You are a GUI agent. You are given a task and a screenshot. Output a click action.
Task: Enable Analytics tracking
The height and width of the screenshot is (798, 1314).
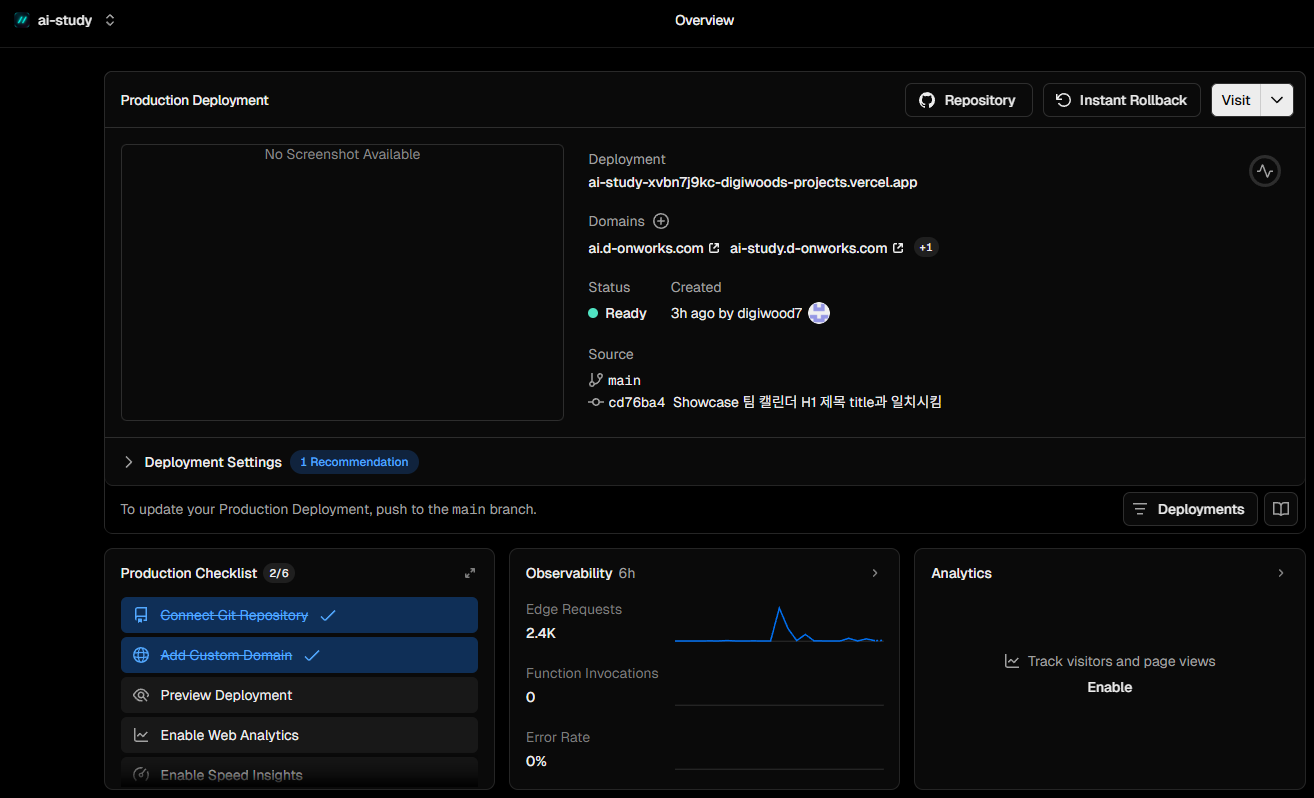[x=1110, y=687]
